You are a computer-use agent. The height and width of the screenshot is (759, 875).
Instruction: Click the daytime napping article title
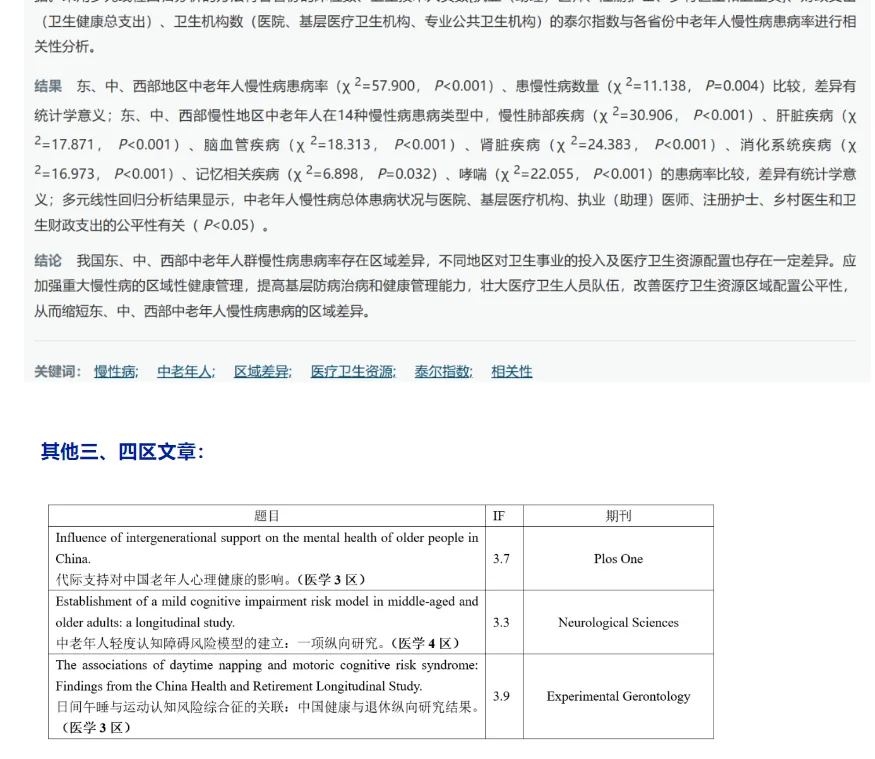(267, 675)
